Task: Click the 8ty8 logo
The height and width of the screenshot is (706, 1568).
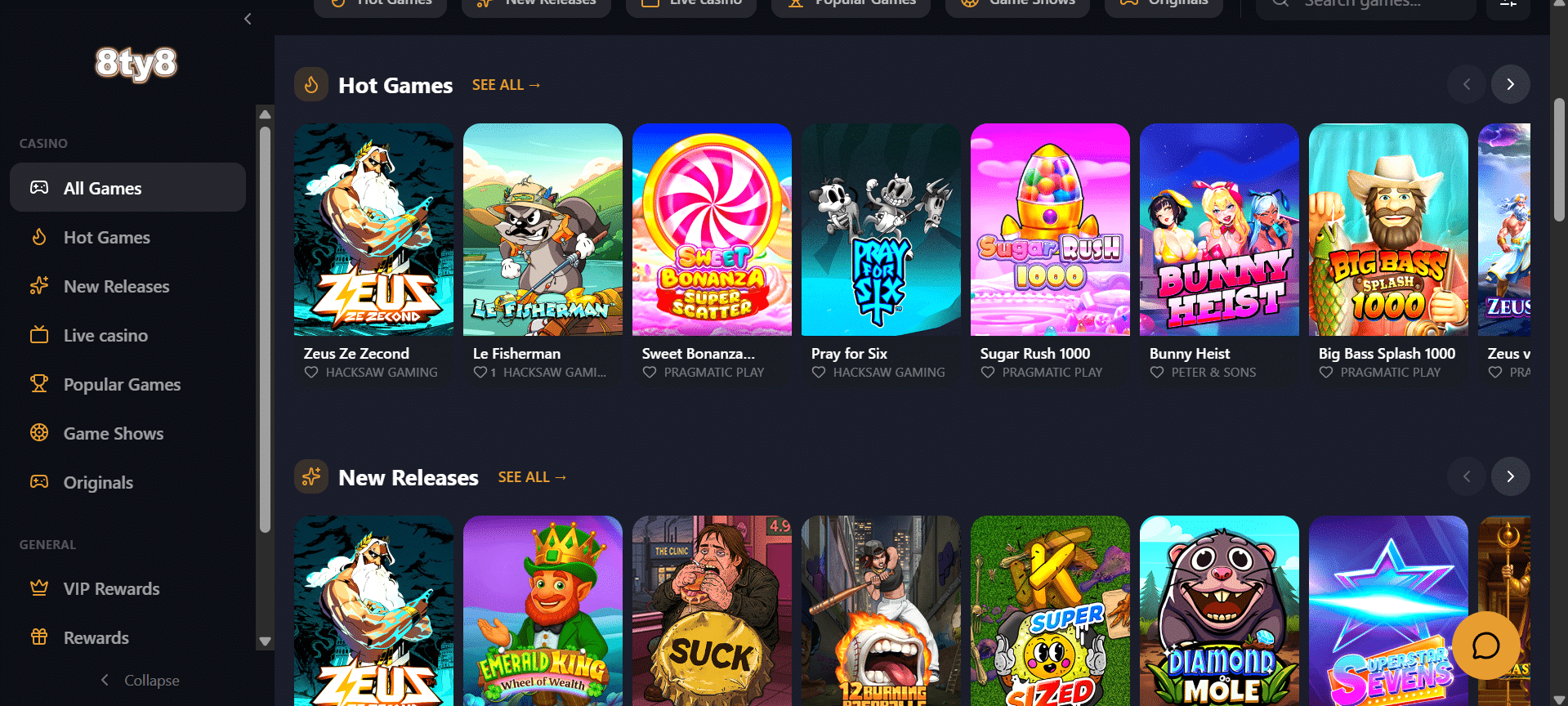Action: 136,64
